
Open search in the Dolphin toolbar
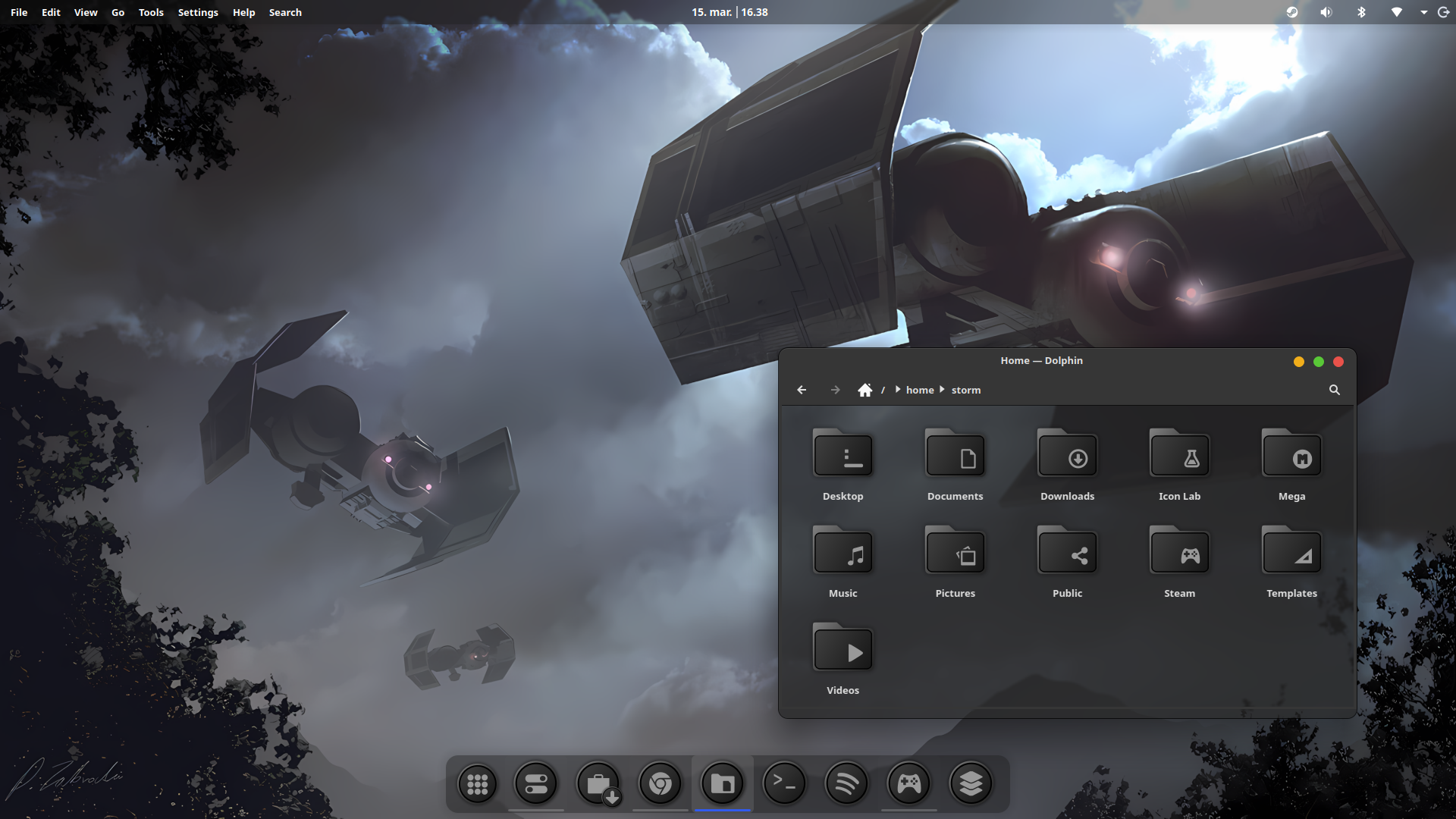point(1335,390)
